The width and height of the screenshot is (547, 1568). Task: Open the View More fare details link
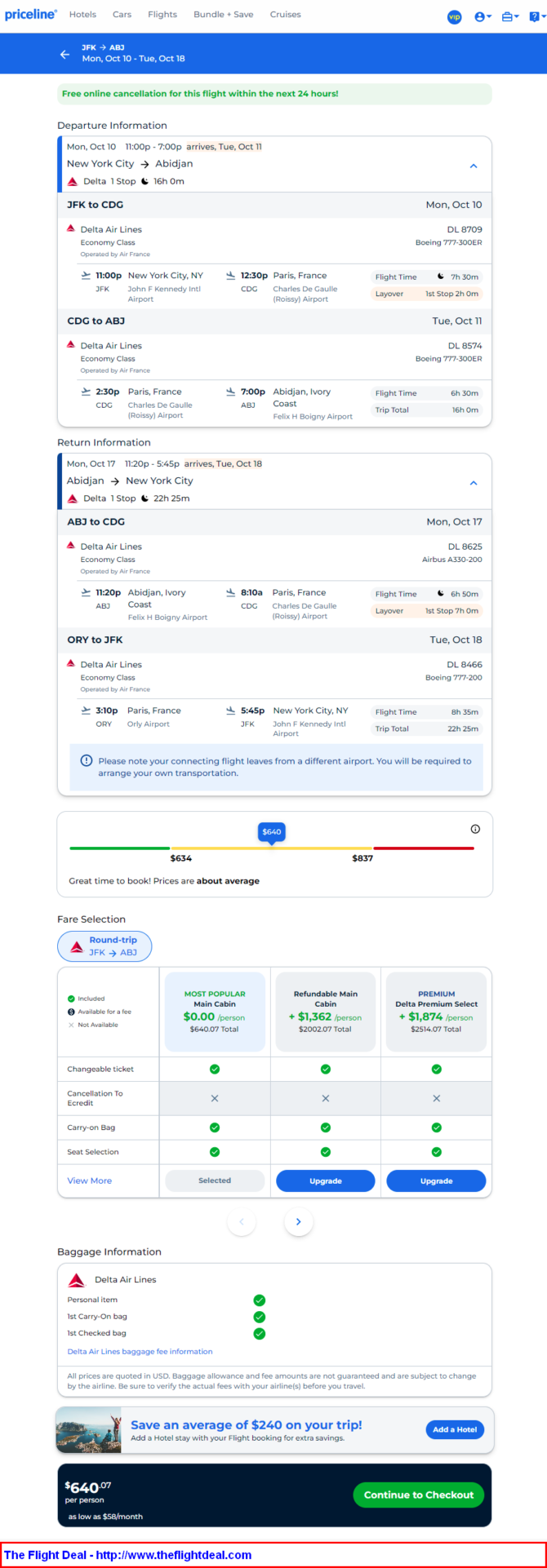(90, 1180)
